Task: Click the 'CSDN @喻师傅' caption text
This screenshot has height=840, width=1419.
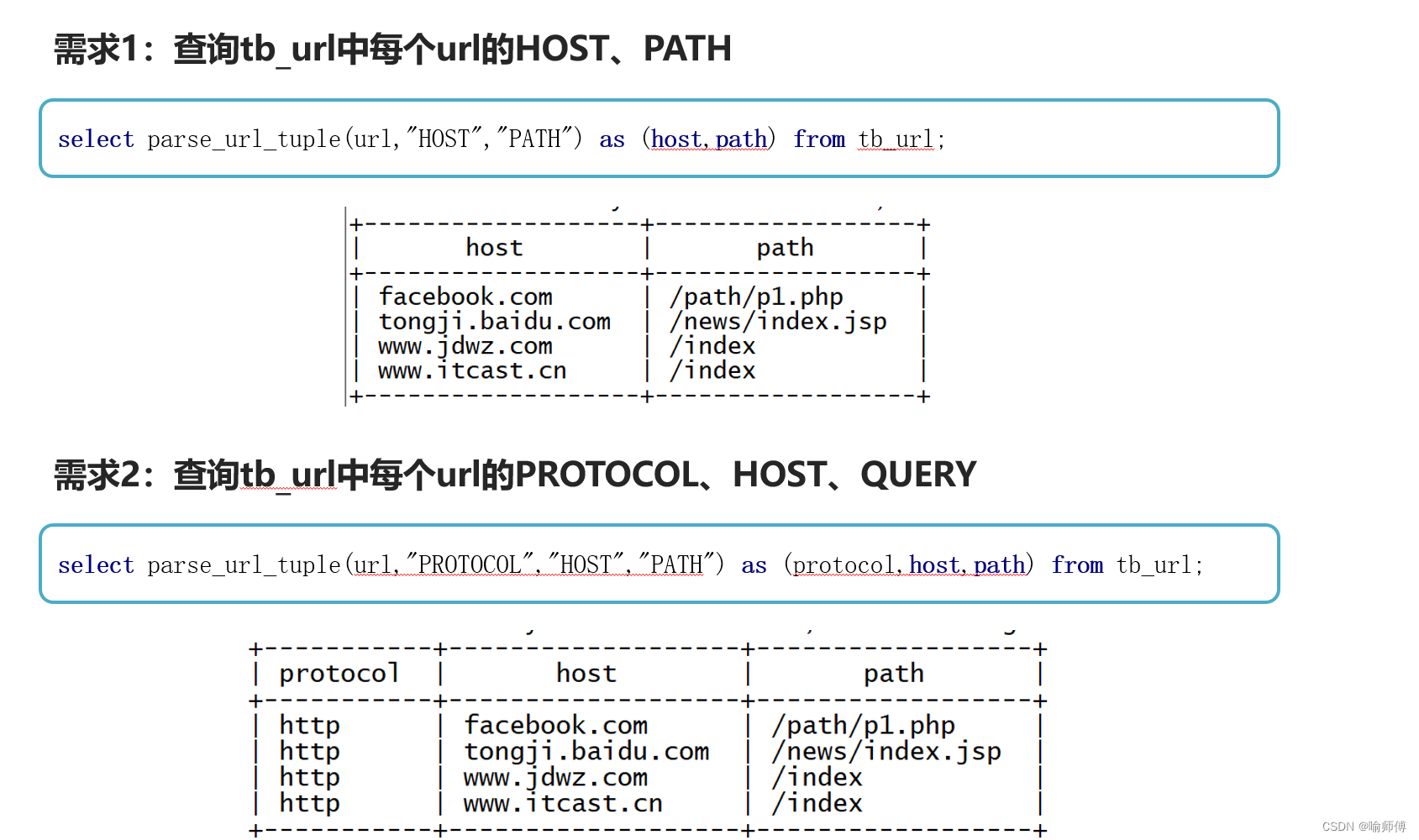Action: [1364, 827]
